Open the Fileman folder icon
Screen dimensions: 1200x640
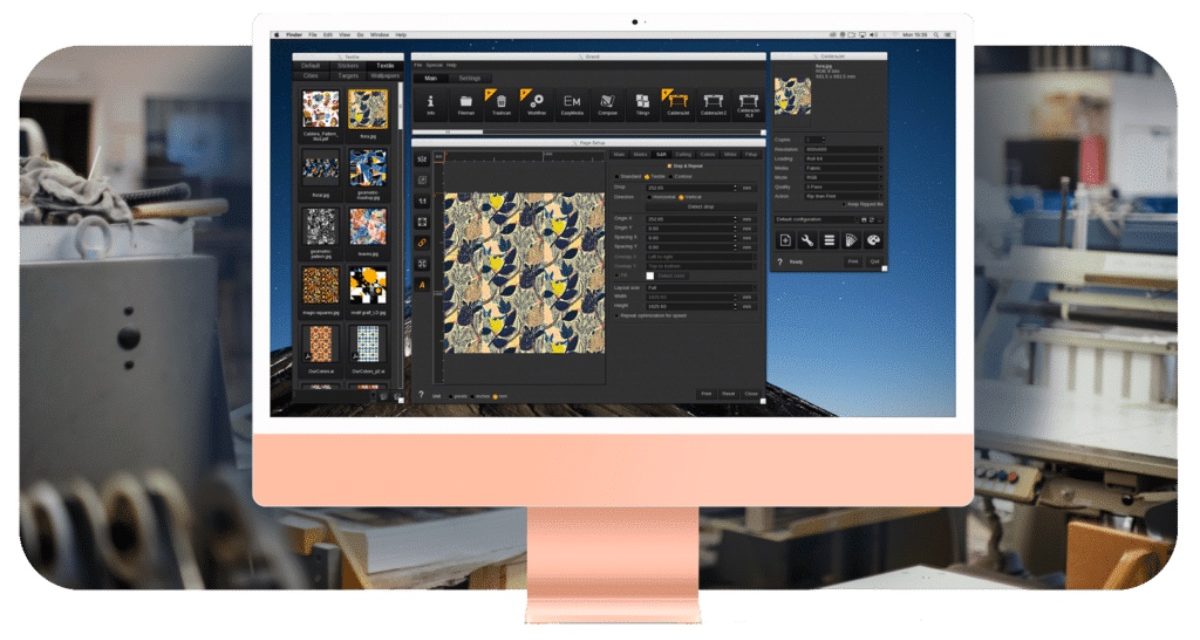coord(466,102)
